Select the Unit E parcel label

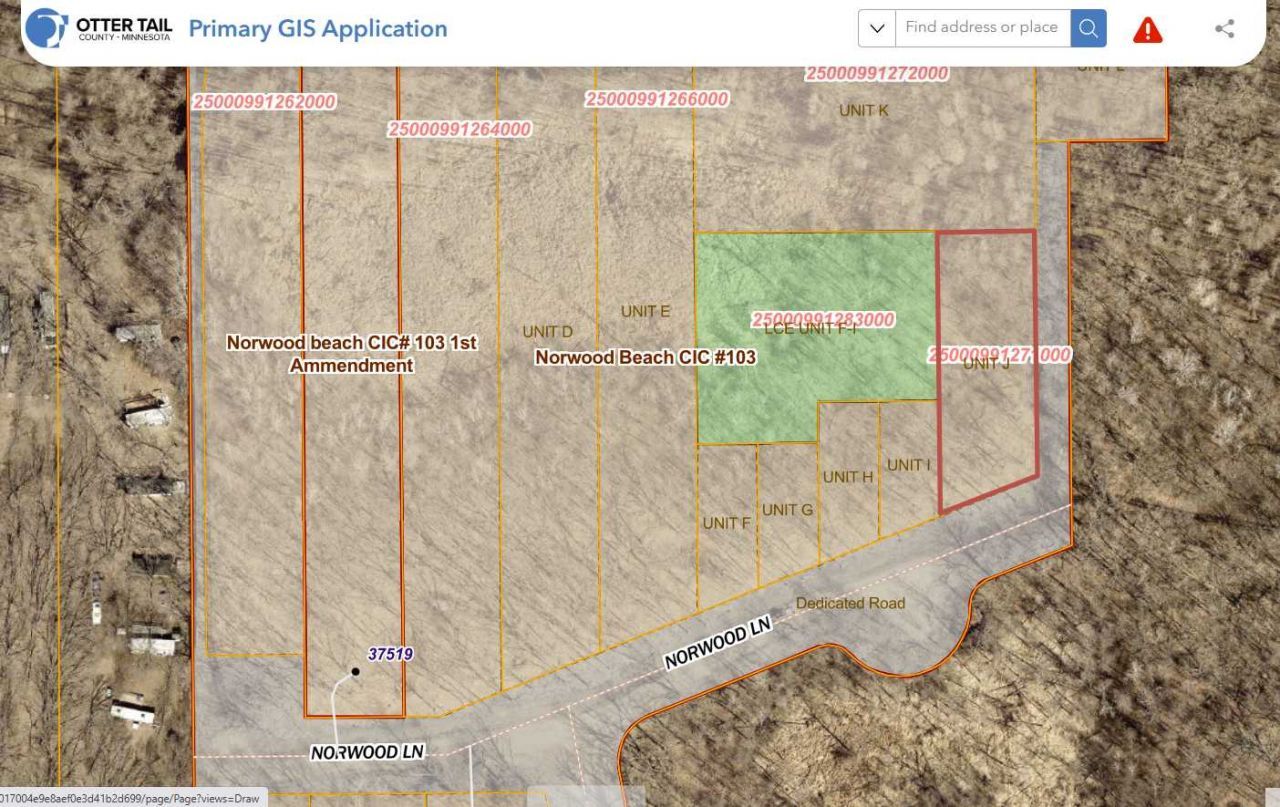pos(645,311)
